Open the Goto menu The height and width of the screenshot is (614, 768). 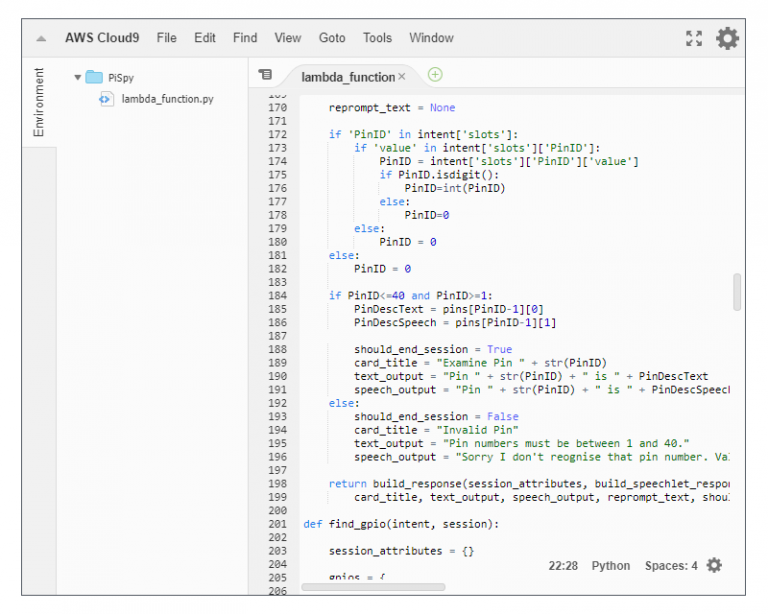tap(332, 38)
